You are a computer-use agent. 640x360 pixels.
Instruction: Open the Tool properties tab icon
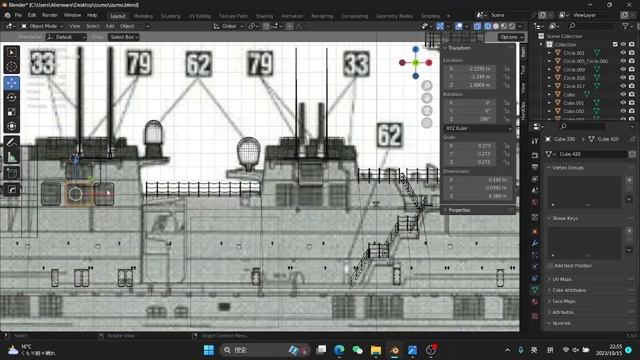pos(535,141)
